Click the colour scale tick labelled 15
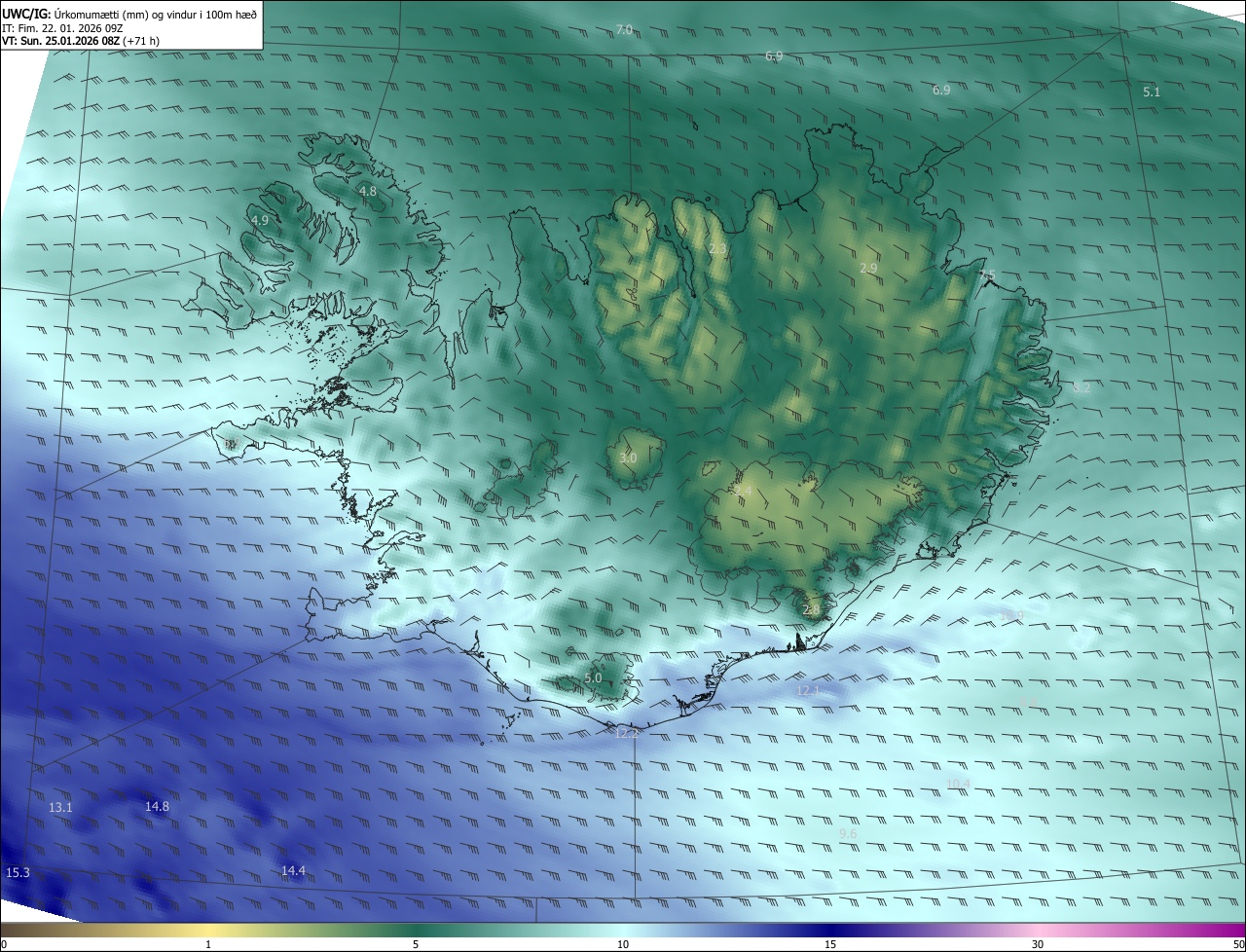 pyautogui.click(x=830, y=944)
